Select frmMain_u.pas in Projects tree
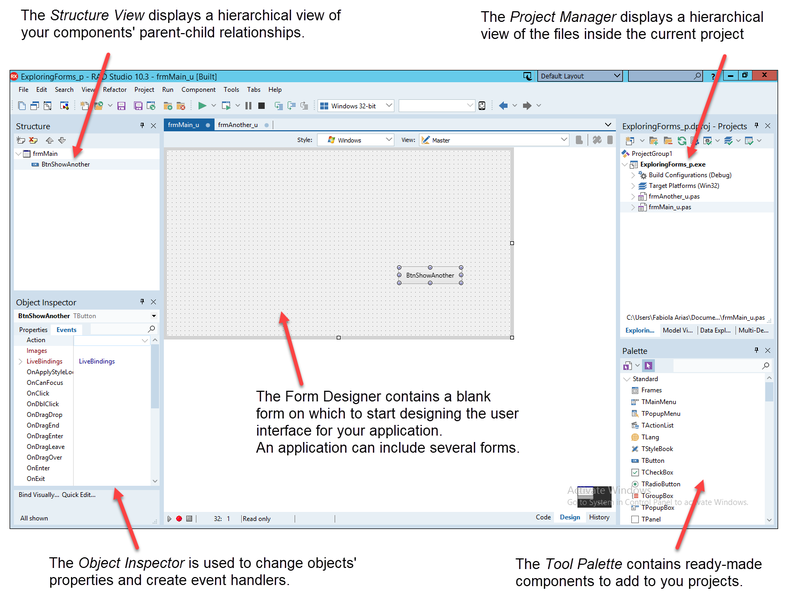Screen dimensions: 792x600 pyautogui.click(x=669, y=207)
